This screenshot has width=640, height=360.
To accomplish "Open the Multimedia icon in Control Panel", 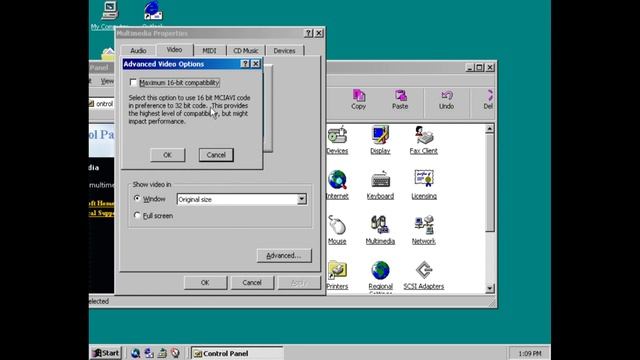I will [380, 230].
